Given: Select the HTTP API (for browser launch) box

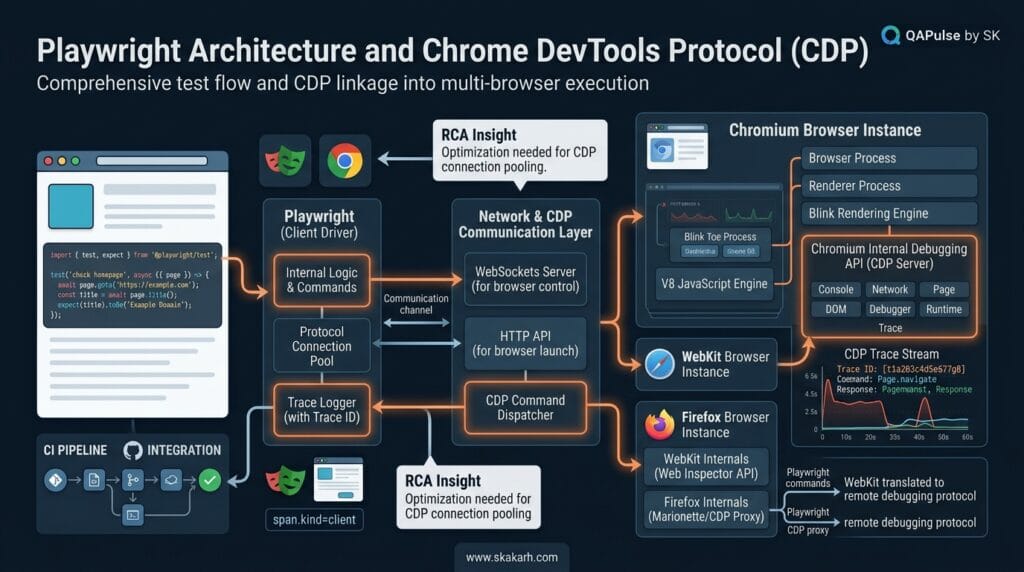Looking at the screenshot, I should click(x=526, y=343).
